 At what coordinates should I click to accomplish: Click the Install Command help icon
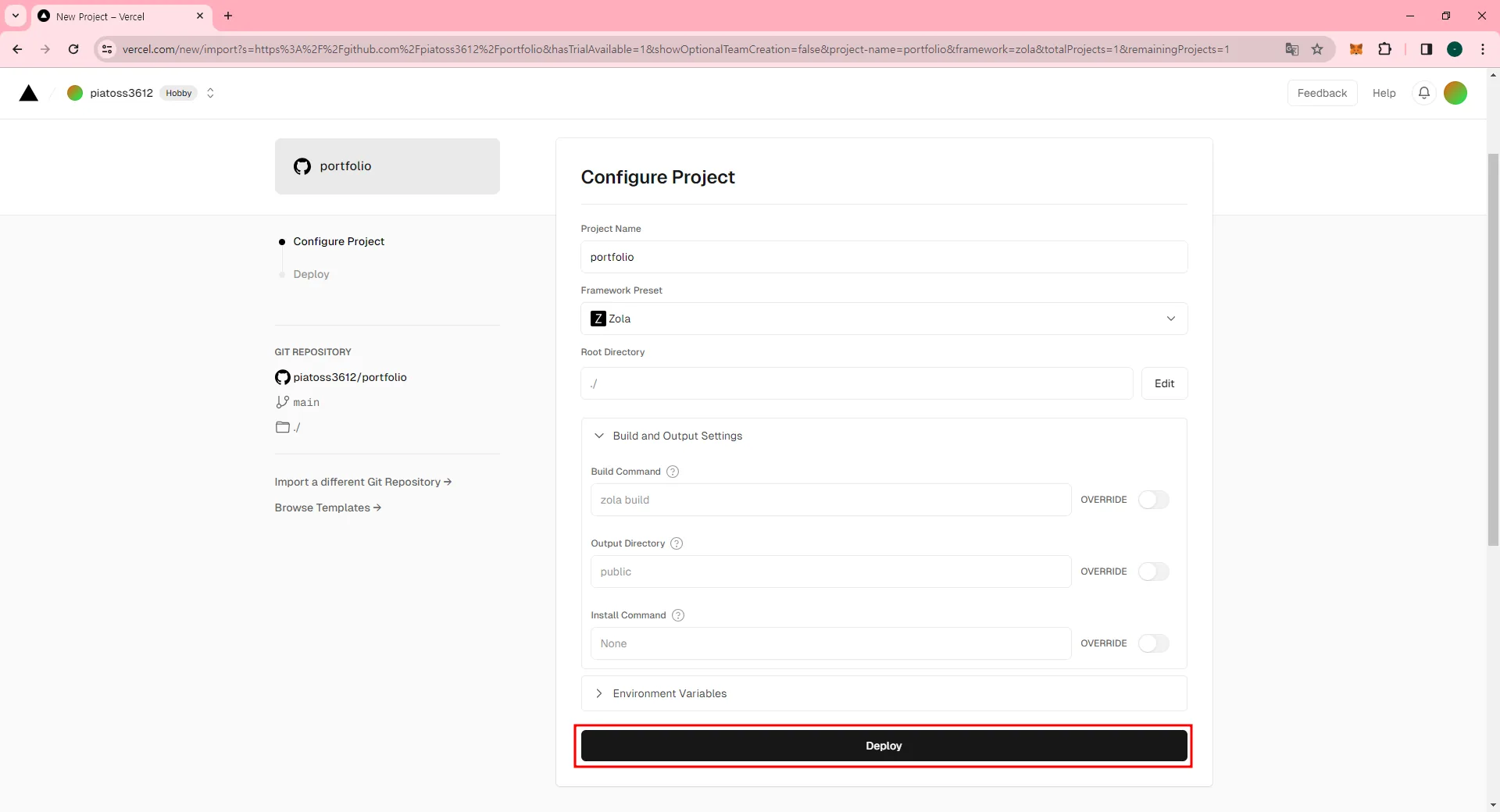678,615
